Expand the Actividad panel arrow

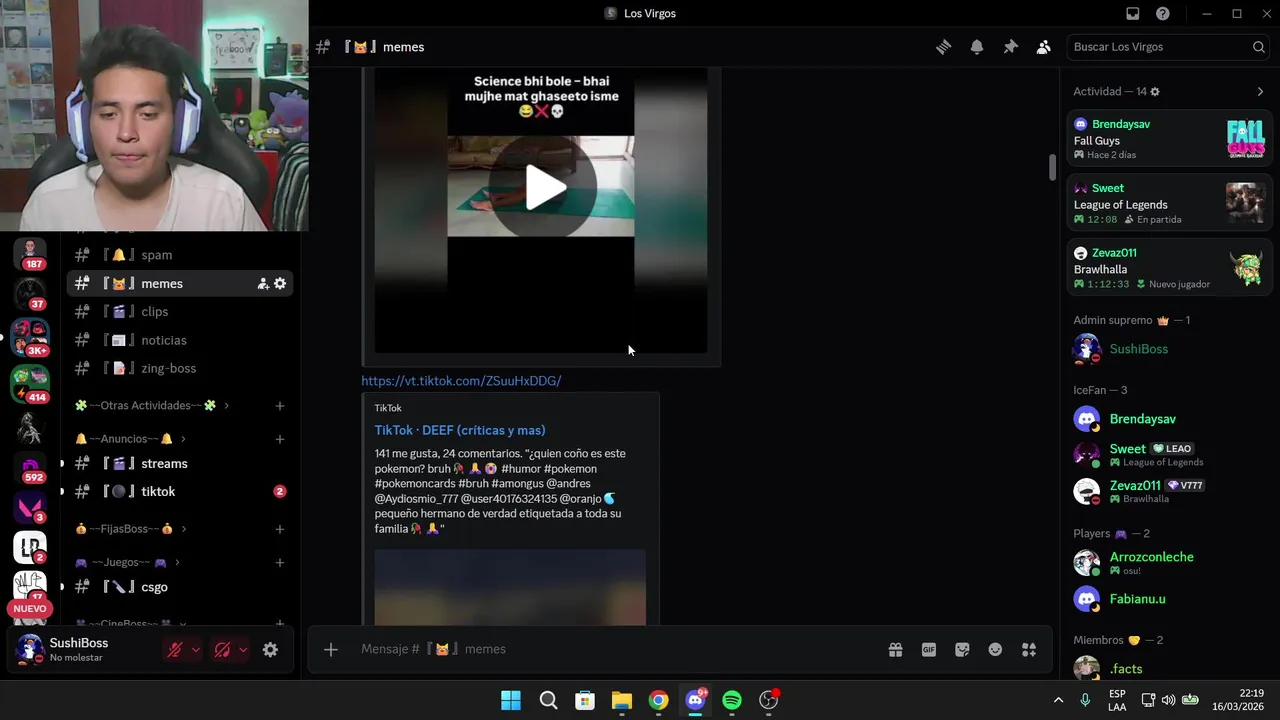point(1260,91)
